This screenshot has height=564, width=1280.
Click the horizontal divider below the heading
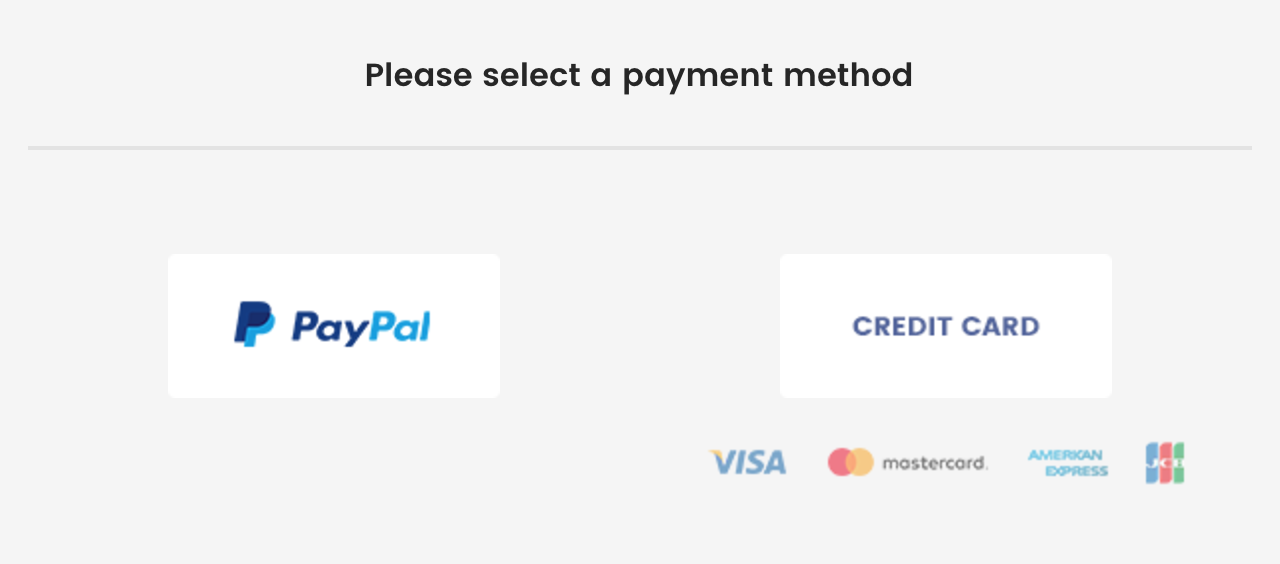pos(640,148)
